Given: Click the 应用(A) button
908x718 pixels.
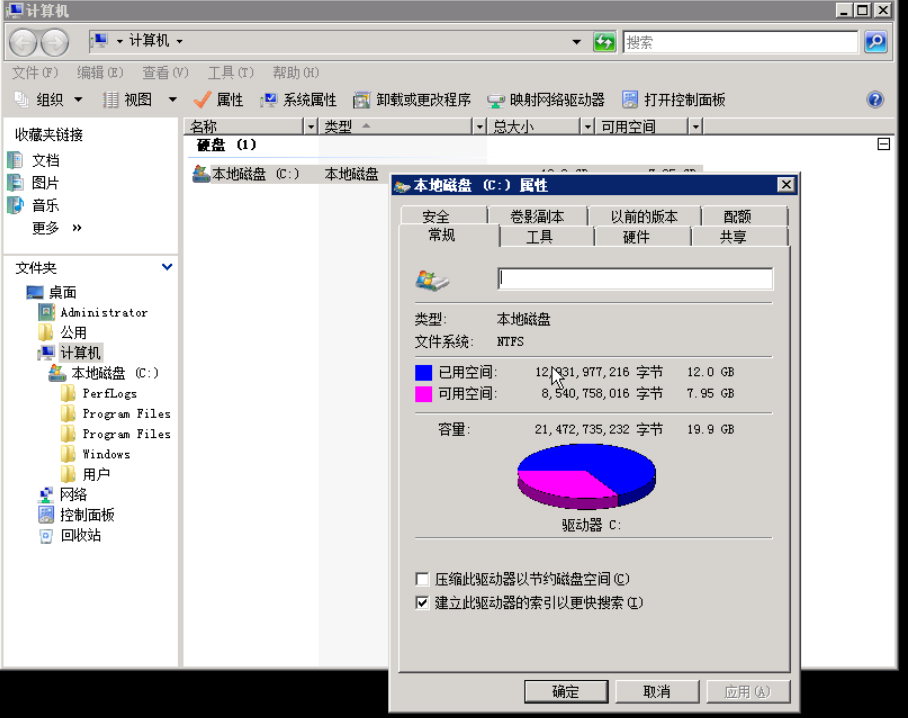Looking at the screenshot, I should click(x=747, y=691).
